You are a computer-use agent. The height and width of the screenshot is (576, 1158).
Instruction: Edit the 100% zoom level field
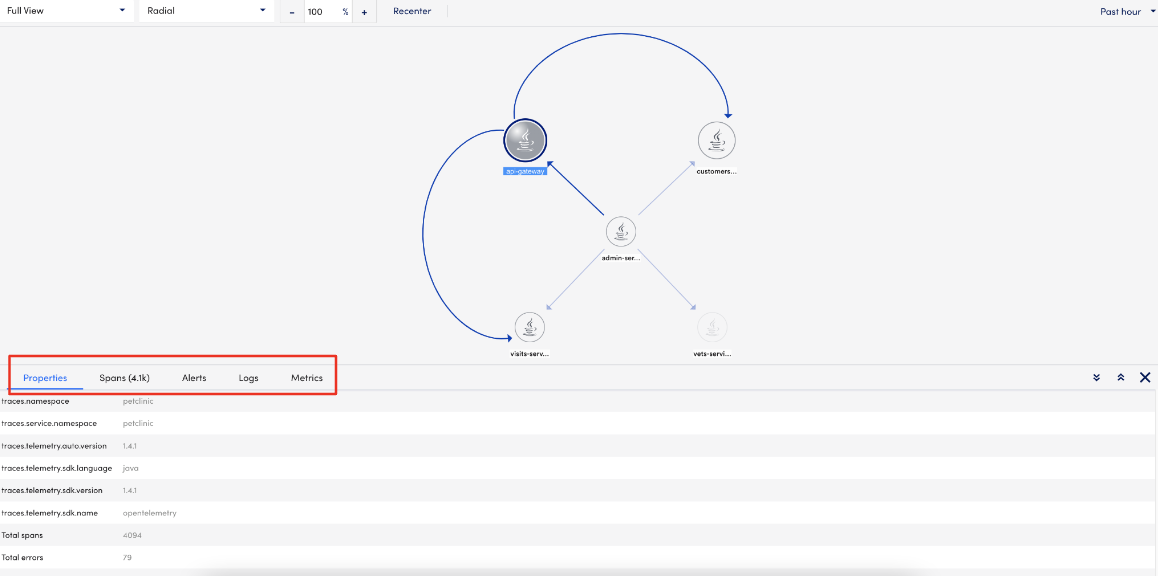click(x=326, y=12)
